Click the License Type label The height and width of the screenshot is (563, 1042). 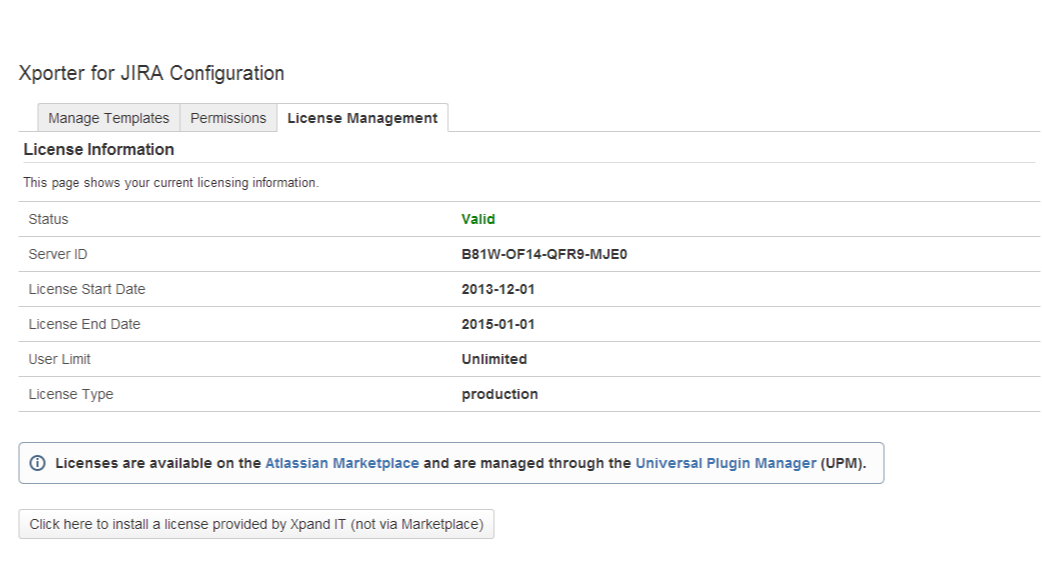(70, 394)
